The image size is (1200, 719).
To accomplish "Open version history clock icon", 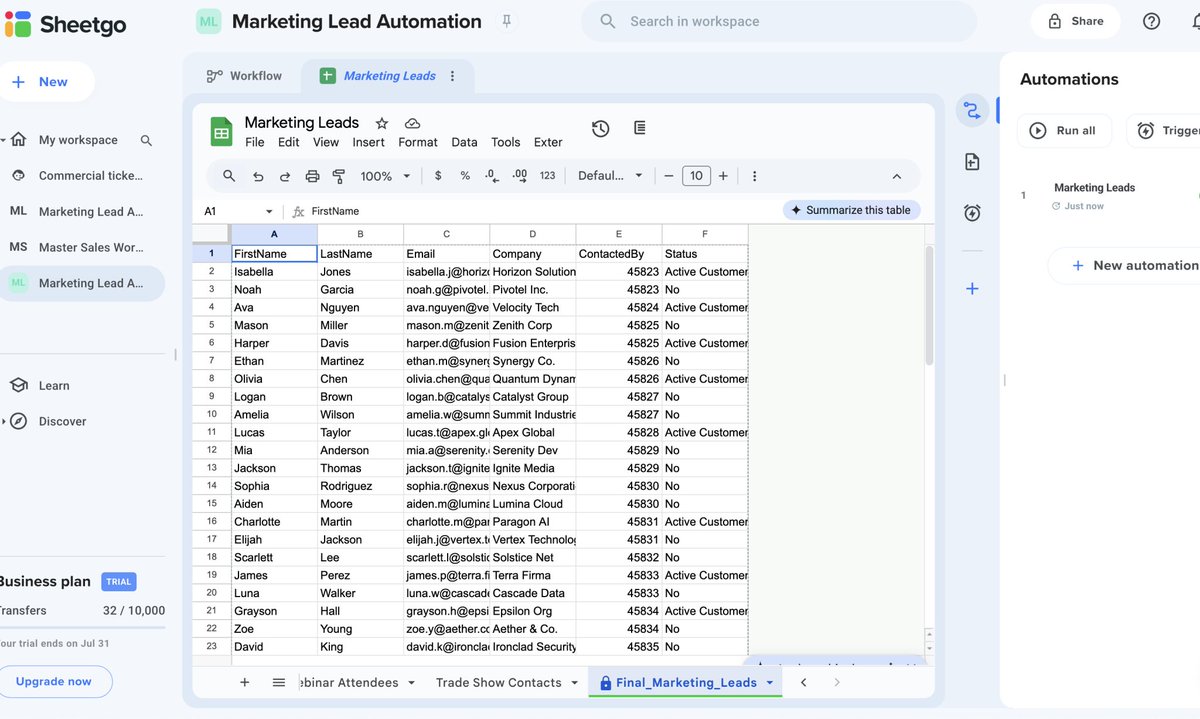I will pyautogui.click(x=600, y=128).
